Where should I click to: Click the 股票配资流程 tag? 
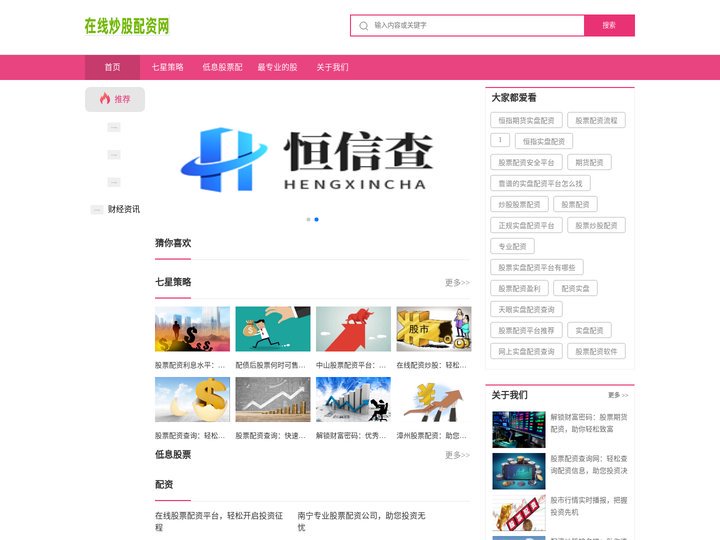[596, 120]
